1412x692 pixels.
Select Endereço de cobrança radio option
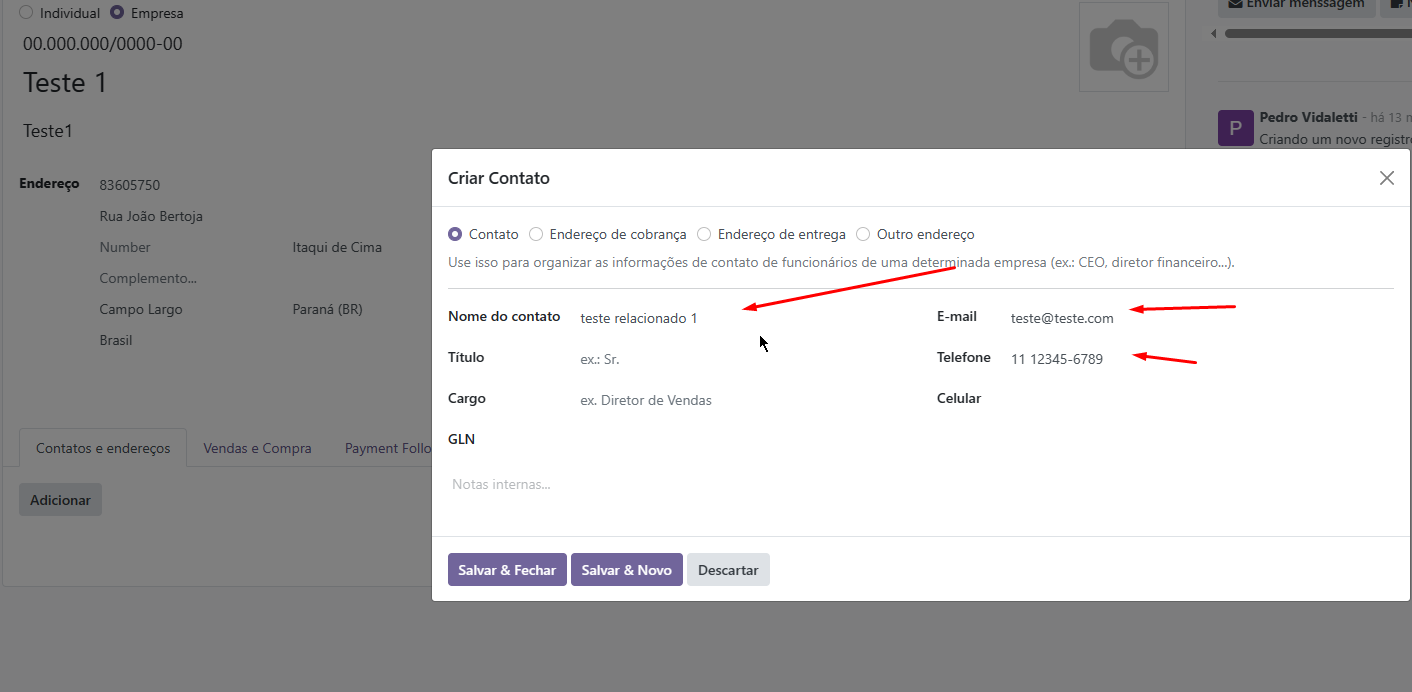point(536,234)
